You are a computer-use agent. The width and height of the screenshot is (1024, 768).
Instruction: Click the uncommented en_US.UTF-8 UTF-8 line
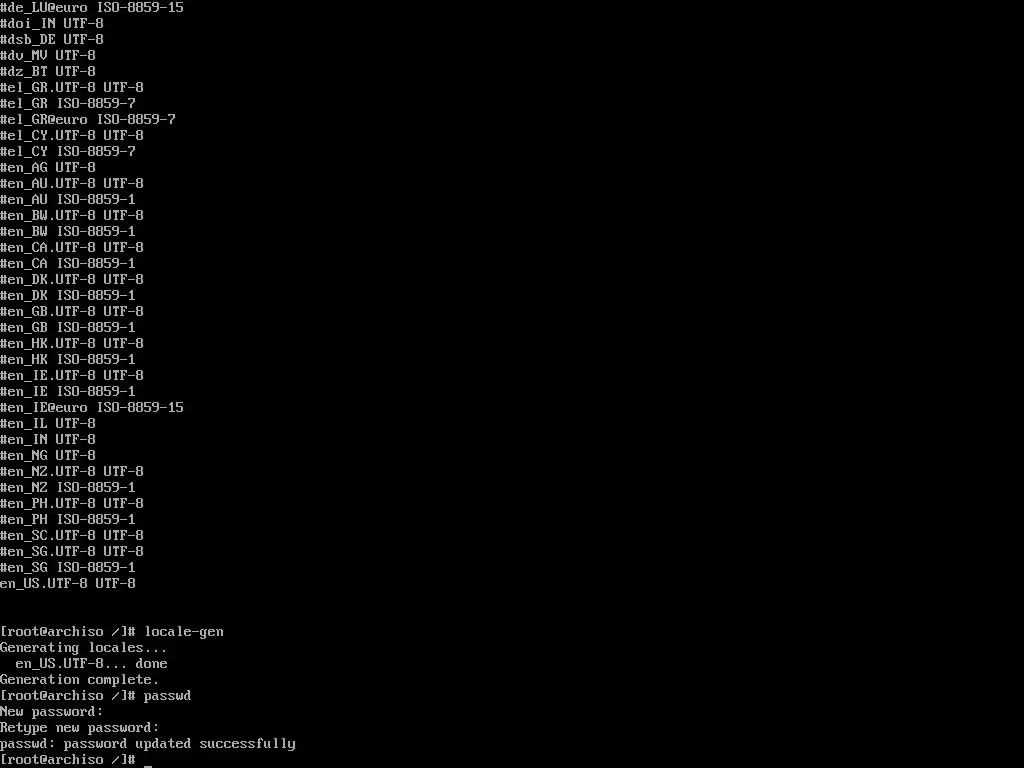click(68, 583)
